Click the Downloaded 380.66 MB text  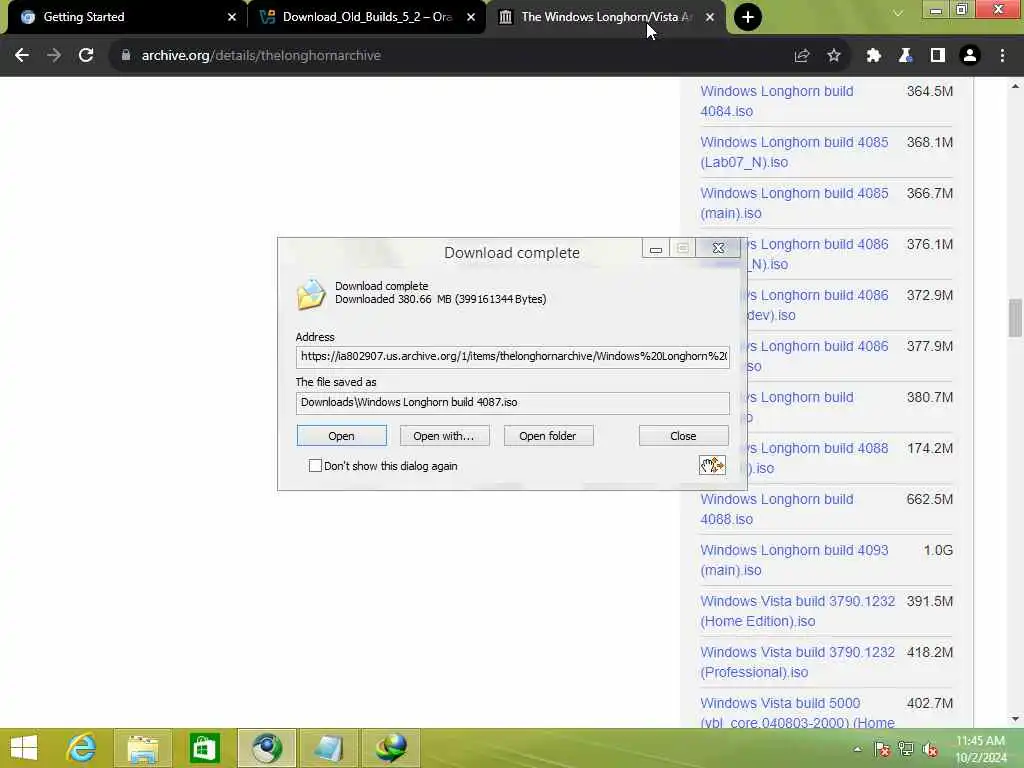[x=441, y=299]
